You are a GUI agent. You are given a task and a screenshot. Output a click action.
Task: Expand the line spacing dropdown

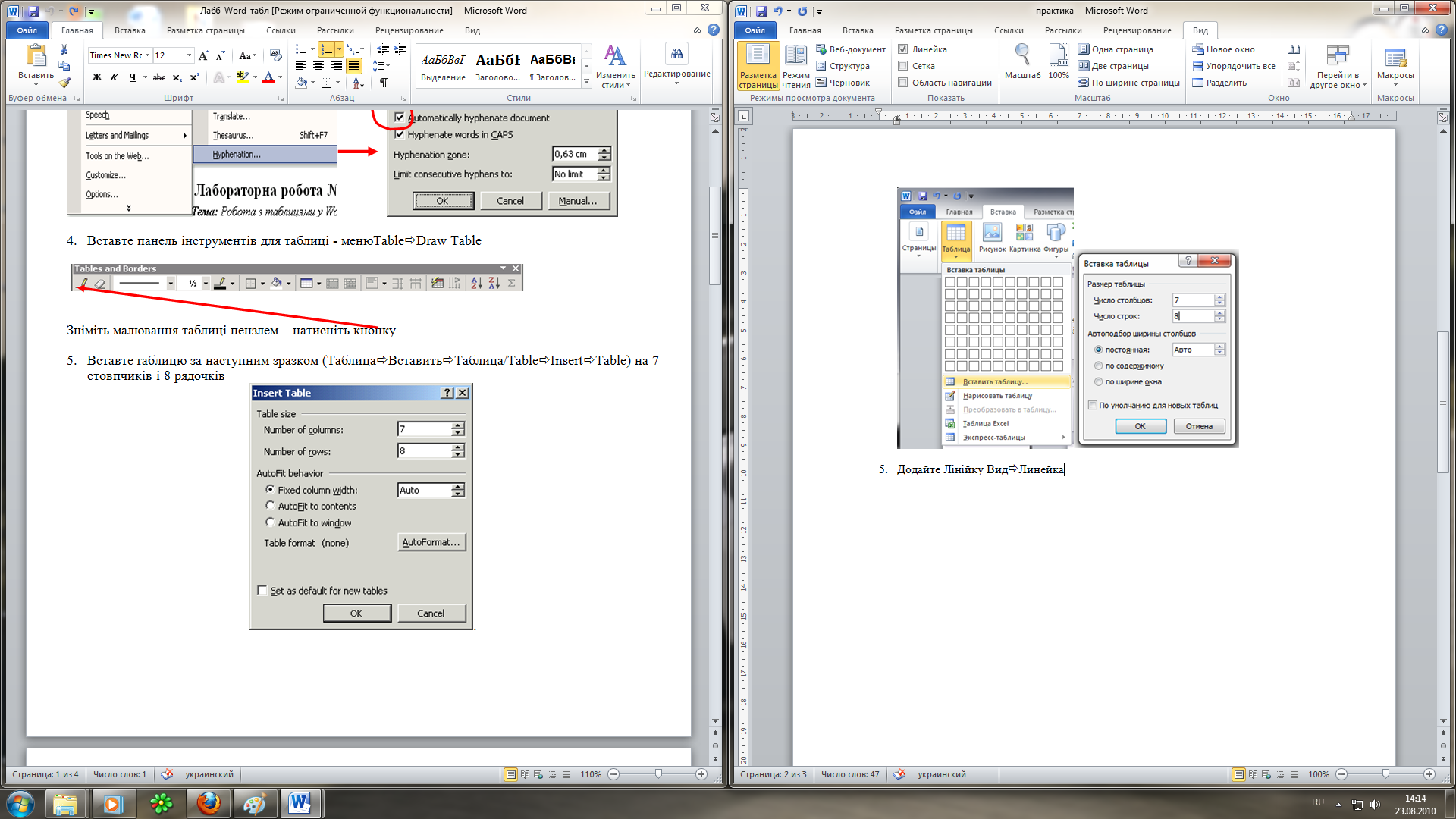point(381,66)
